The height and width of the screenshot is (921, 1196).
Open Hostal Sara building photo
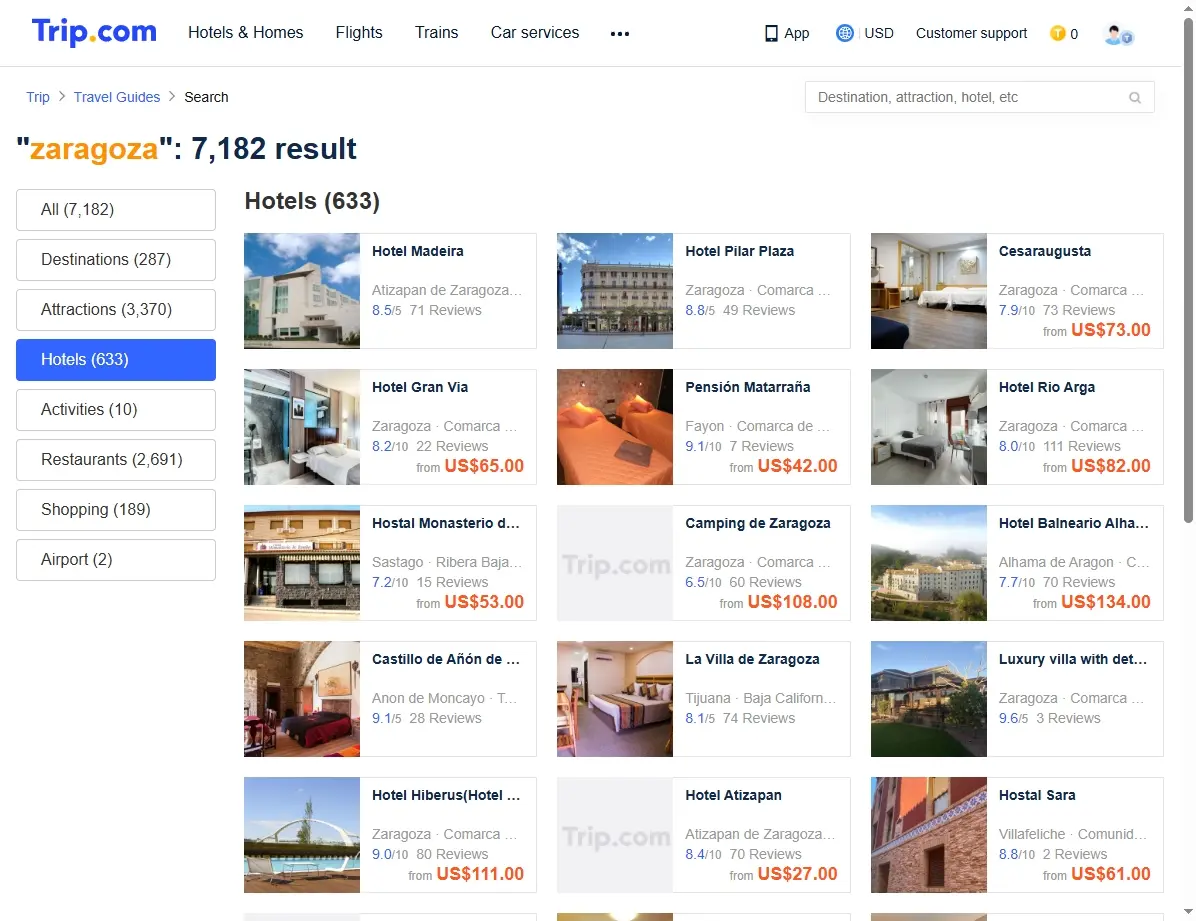click(929, 835)
